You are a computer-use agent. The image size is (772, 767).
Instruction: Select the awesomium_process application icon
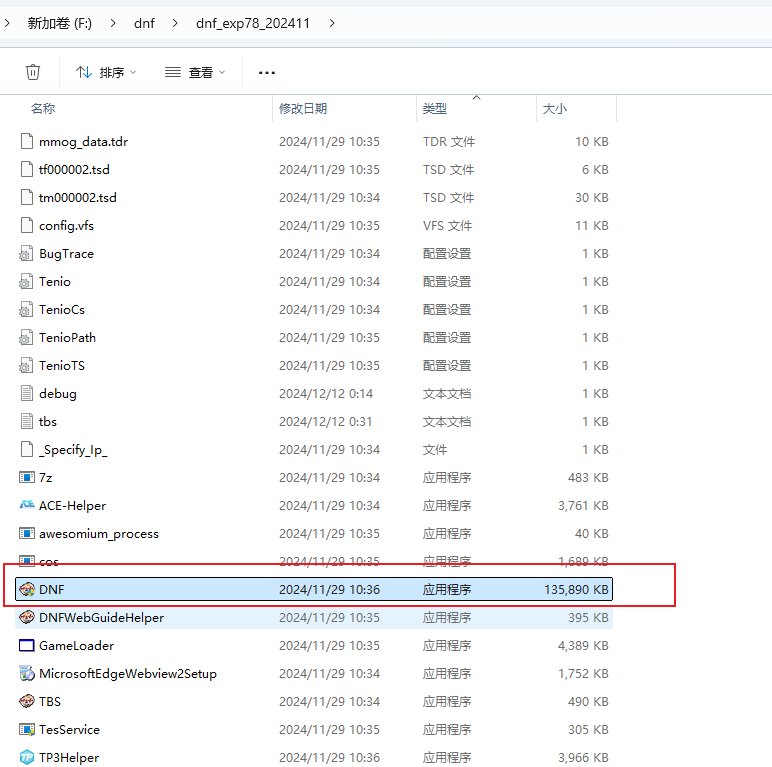(27, 534)
